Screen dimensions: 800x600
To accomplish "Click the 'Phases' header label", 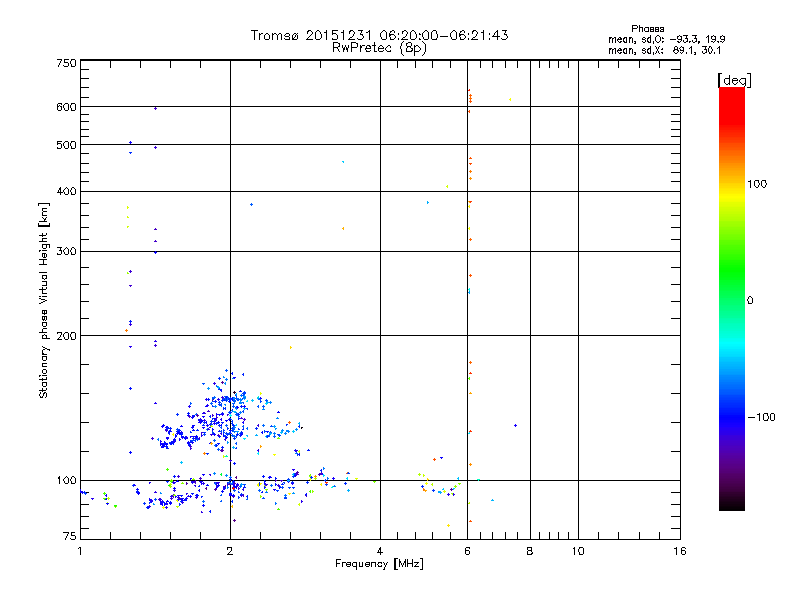I will (647, 29).
